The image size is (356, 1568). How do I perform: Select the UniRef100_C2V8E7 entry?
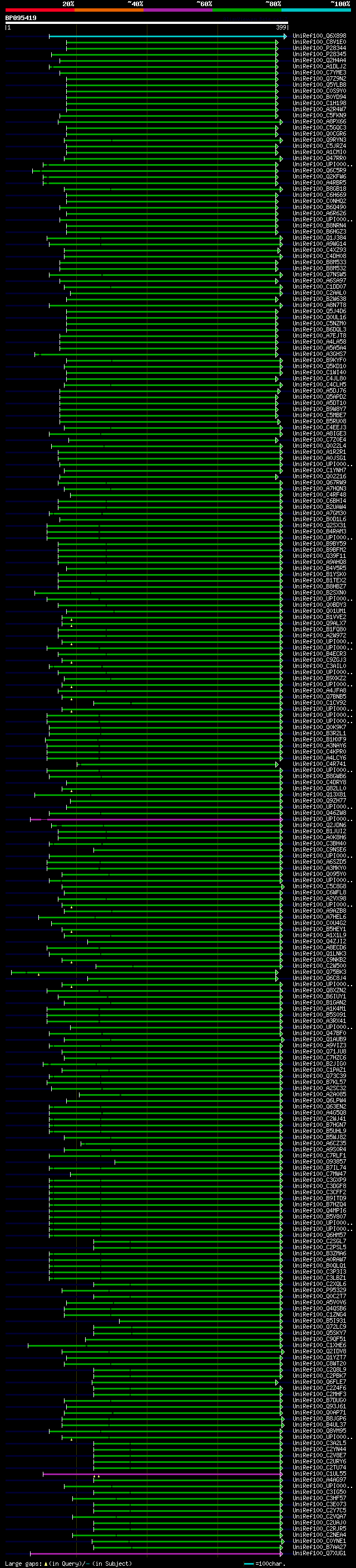pyautogui.click(x=319, y=1455)
